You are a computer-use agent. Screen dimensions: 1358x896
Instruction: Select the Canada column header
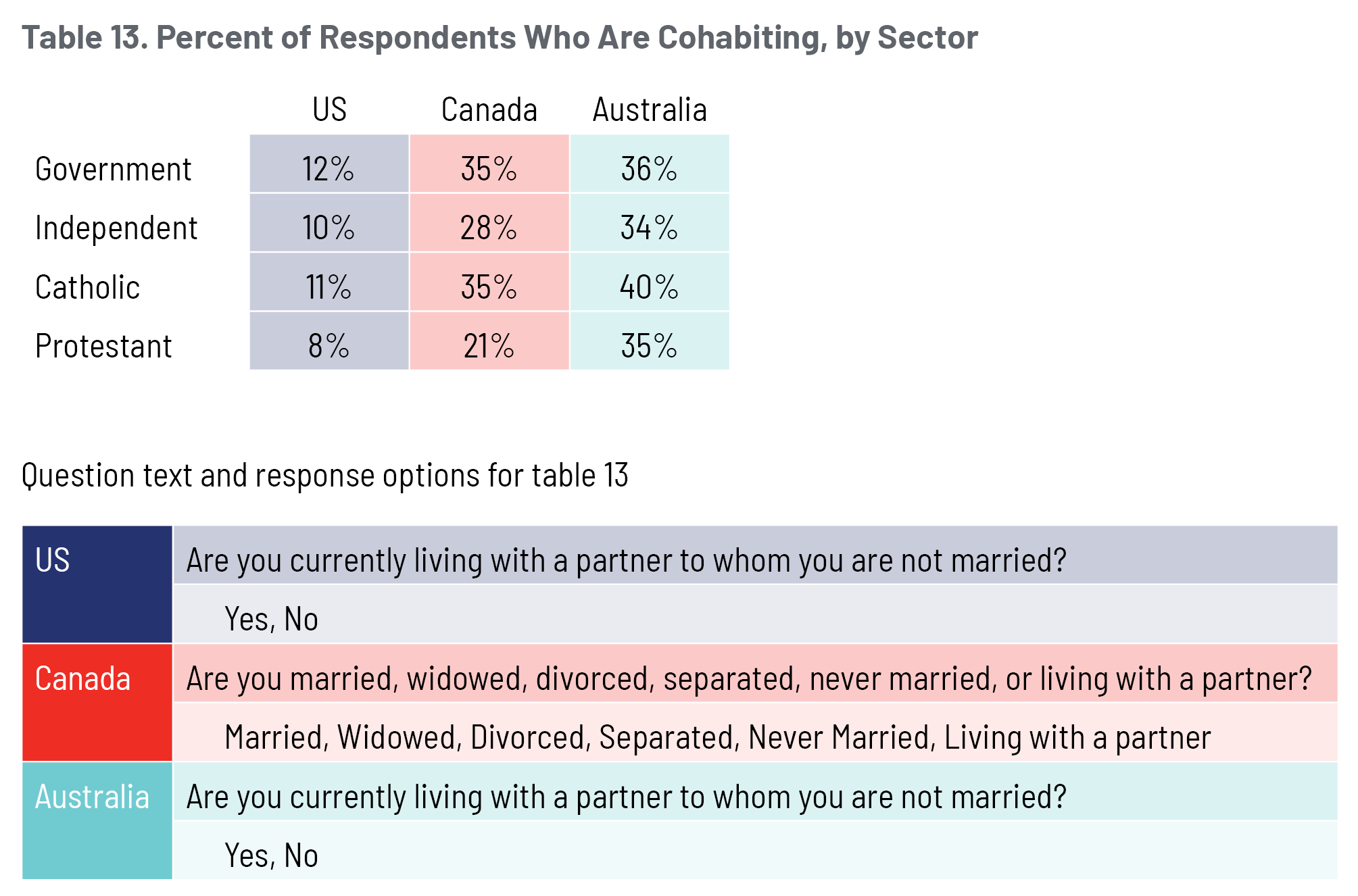coord(489,109)
